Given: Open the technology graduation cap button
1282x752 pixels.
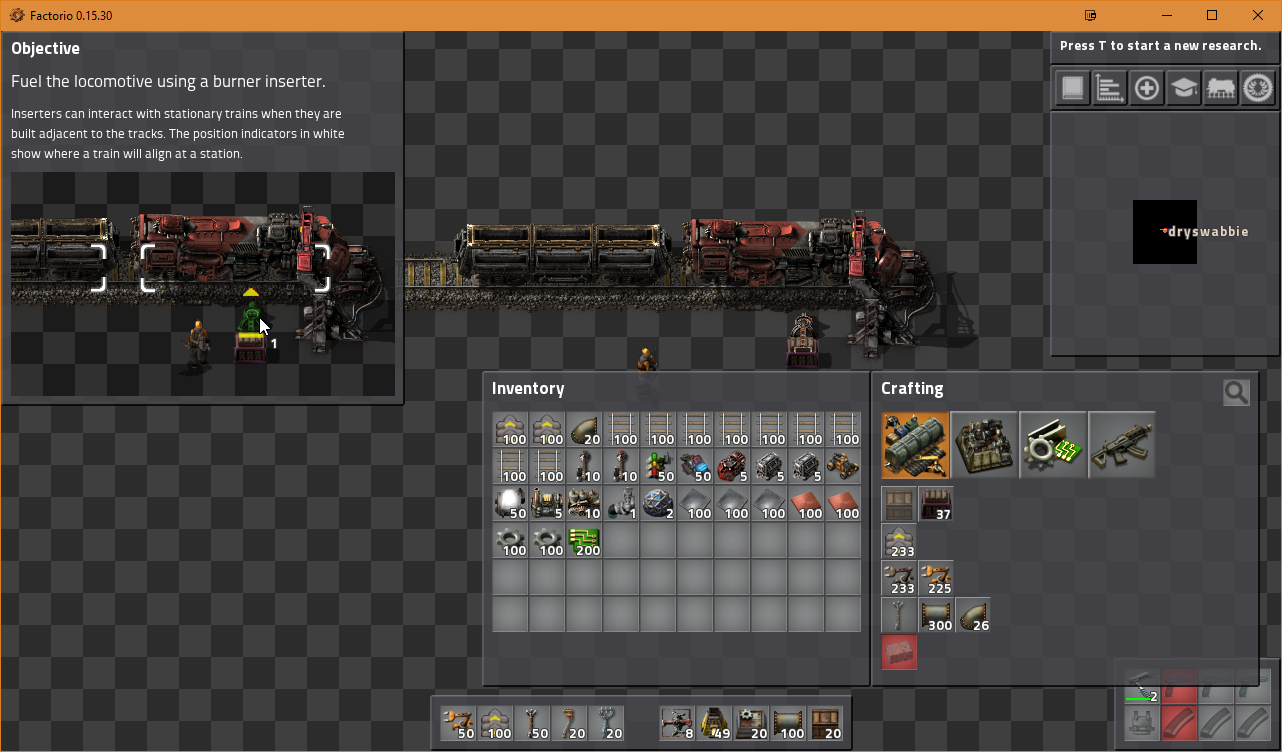Looking at the screenshot, I should point(1184,88).
